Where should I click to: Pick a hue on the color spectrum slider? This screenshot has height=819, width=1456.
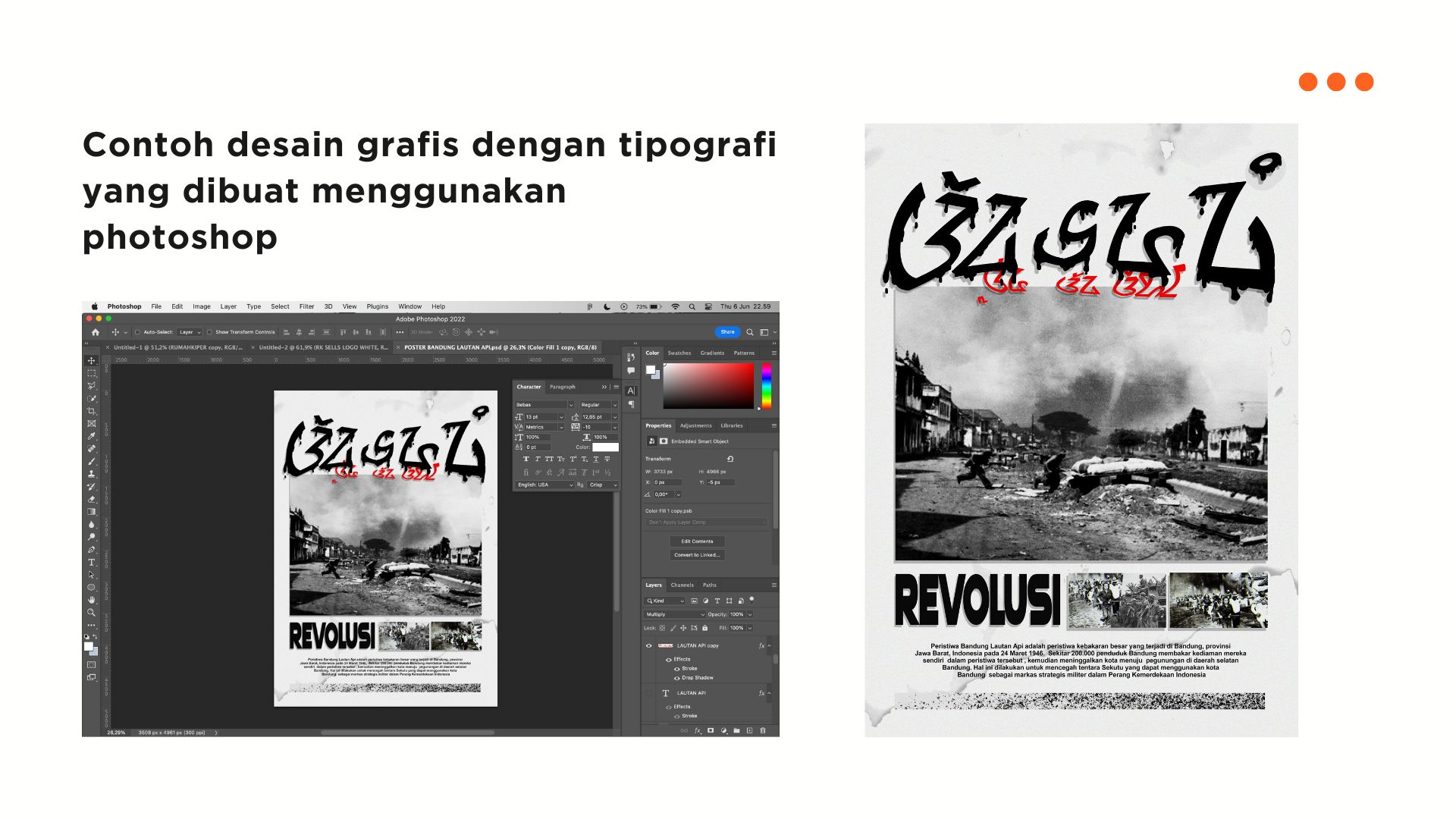tap(767, 387)
